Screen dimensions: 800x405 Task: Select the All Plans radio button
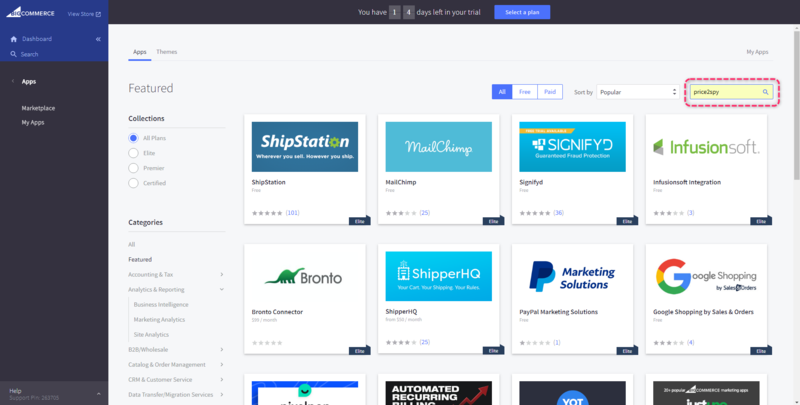(x=133, y=138)
